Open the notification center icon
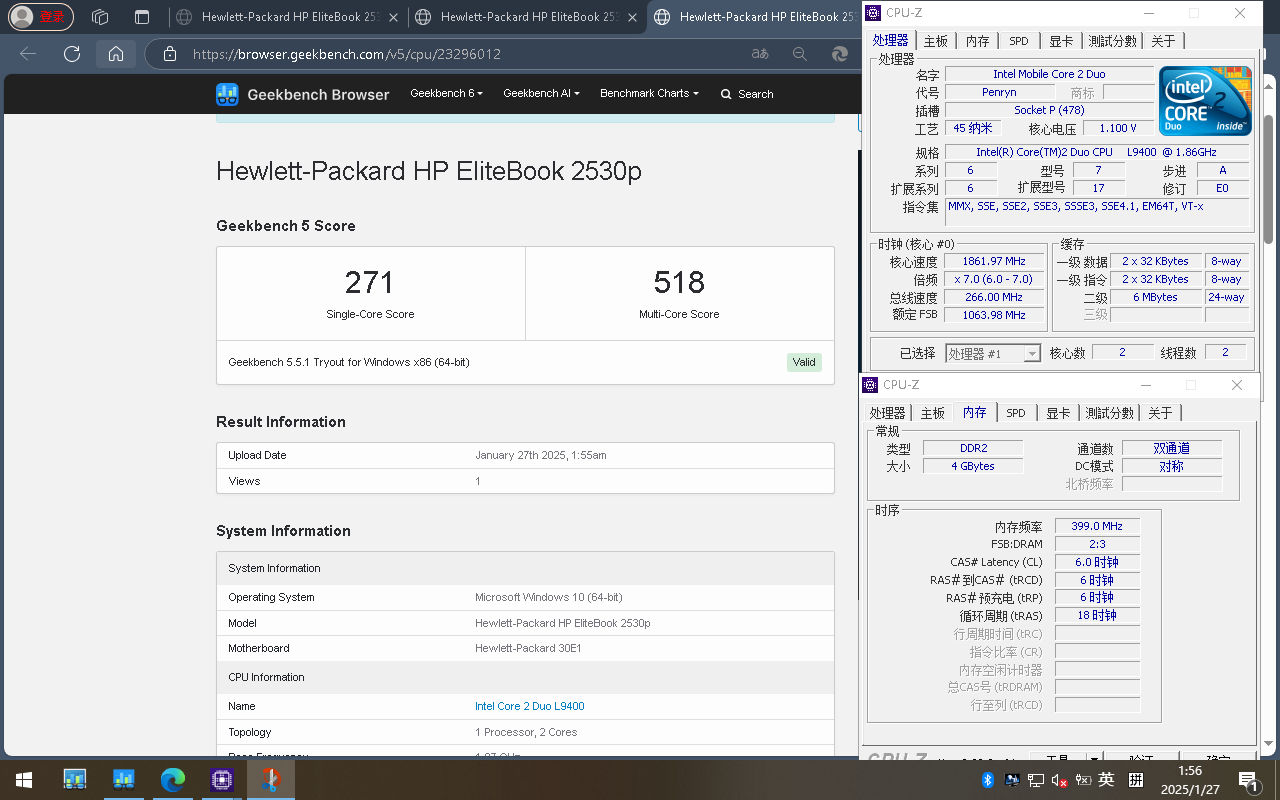1280x800 pixels. pos(1248,780)
